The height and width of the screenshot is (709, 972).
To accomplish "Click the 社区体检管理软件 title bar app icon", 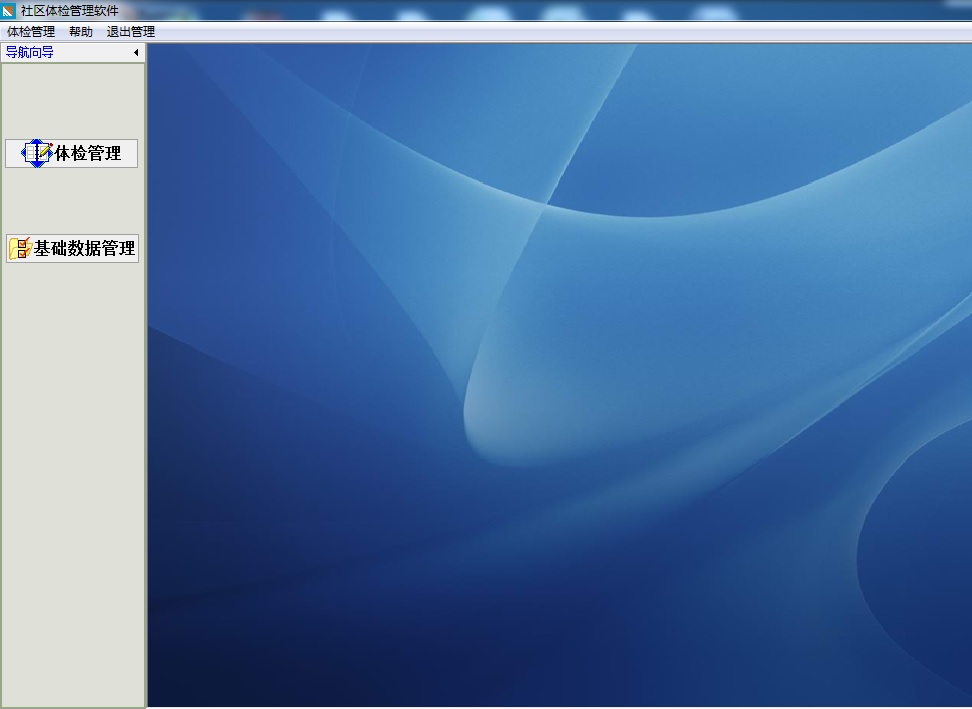I will [x=9, y=11].
